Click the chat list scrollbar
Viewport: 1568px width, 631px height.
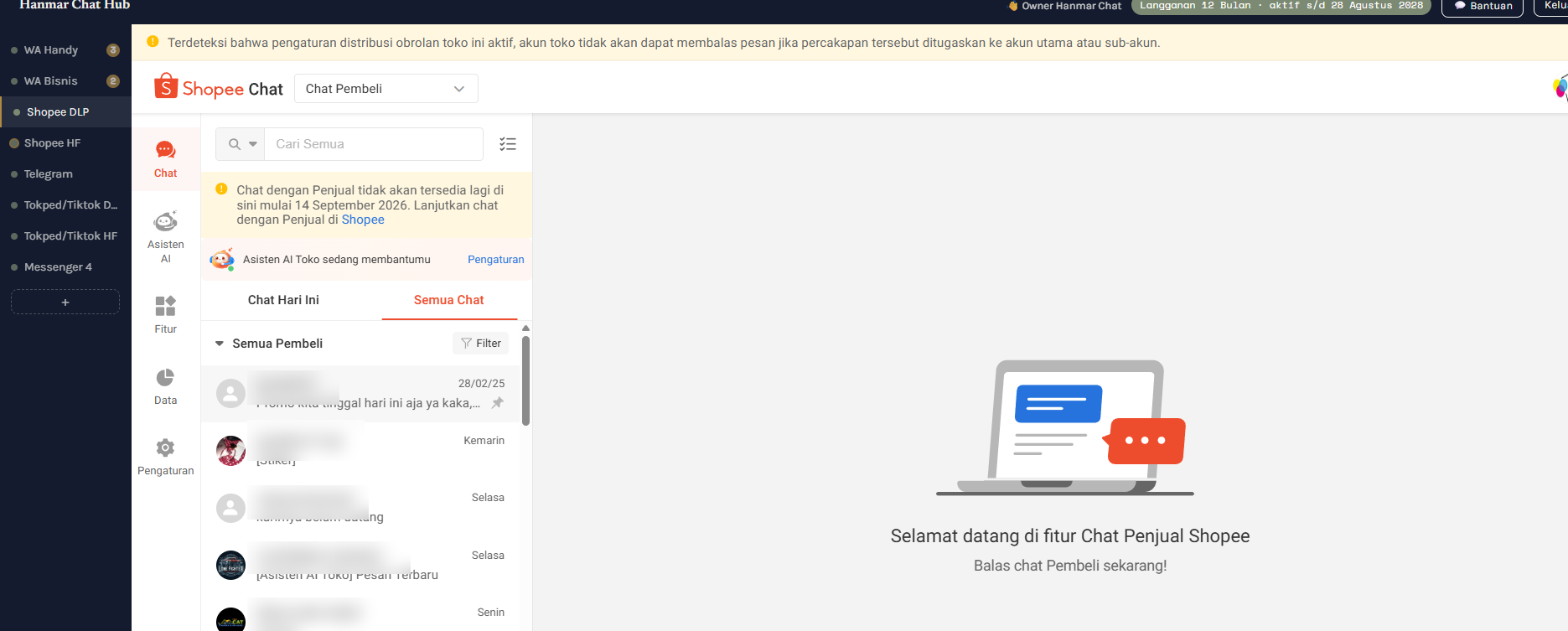pos(525,380)
